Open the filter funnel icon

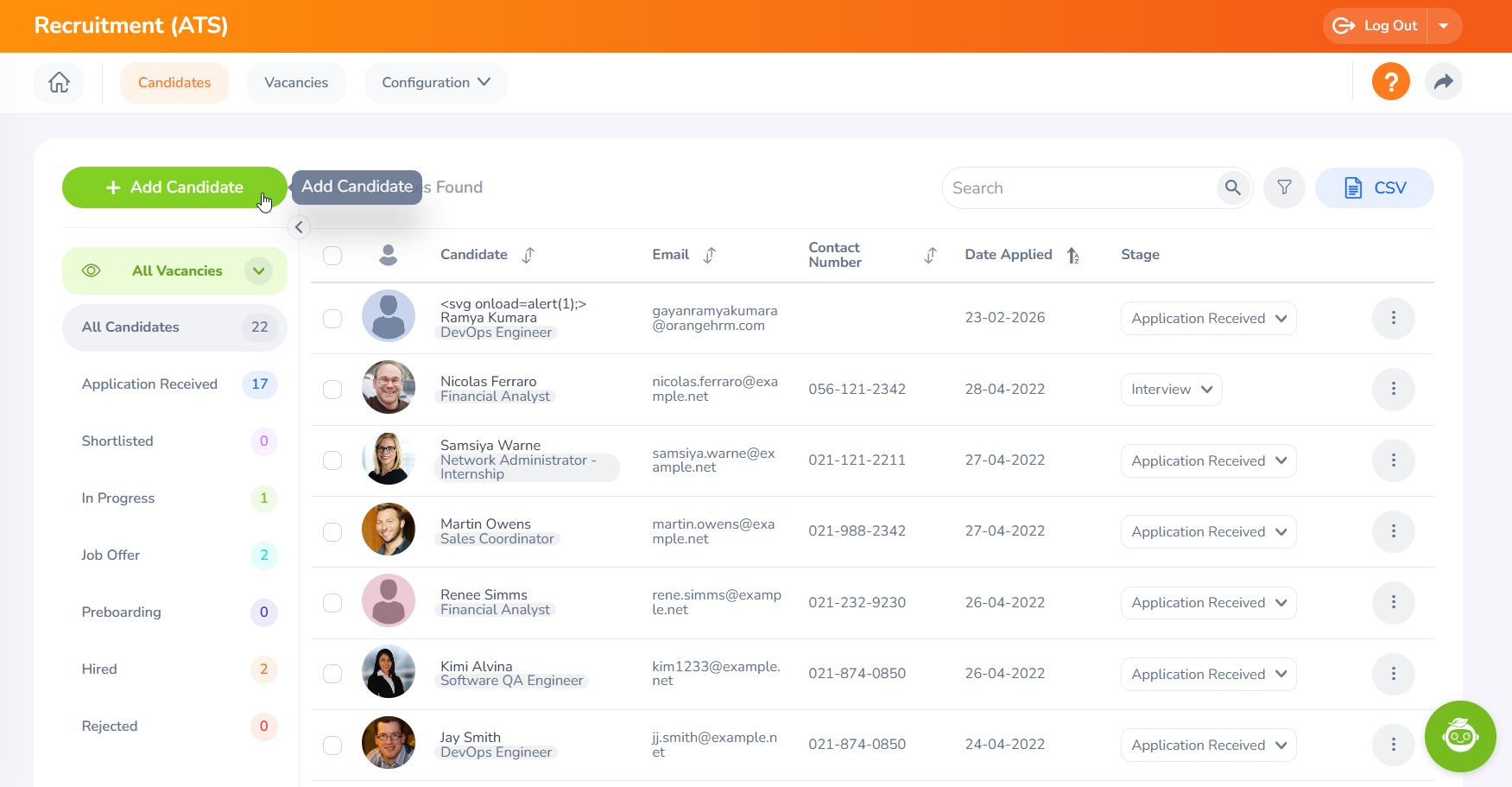pos(1284,187)
